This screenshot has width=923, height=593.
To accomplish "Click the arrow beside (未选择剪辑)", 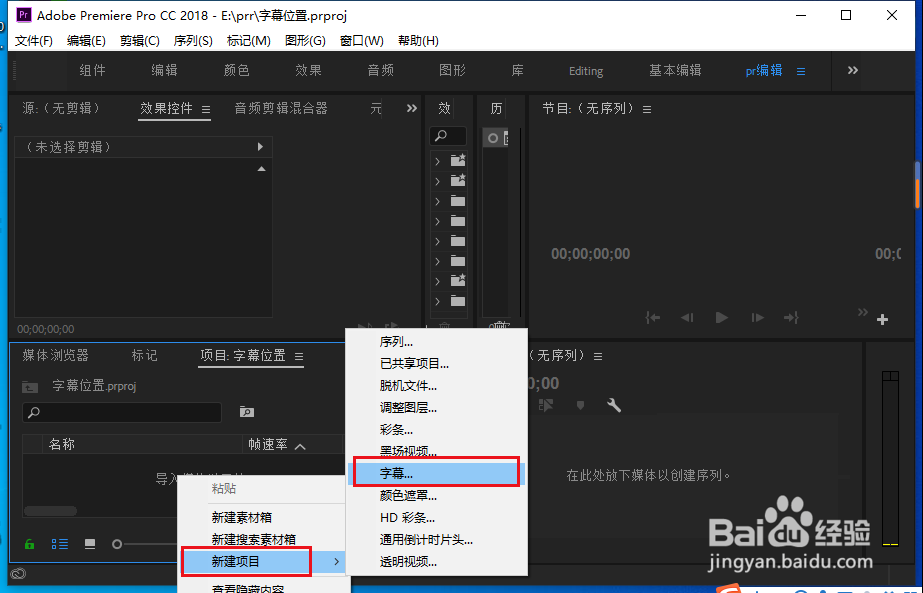I will (x=260, y=147).
